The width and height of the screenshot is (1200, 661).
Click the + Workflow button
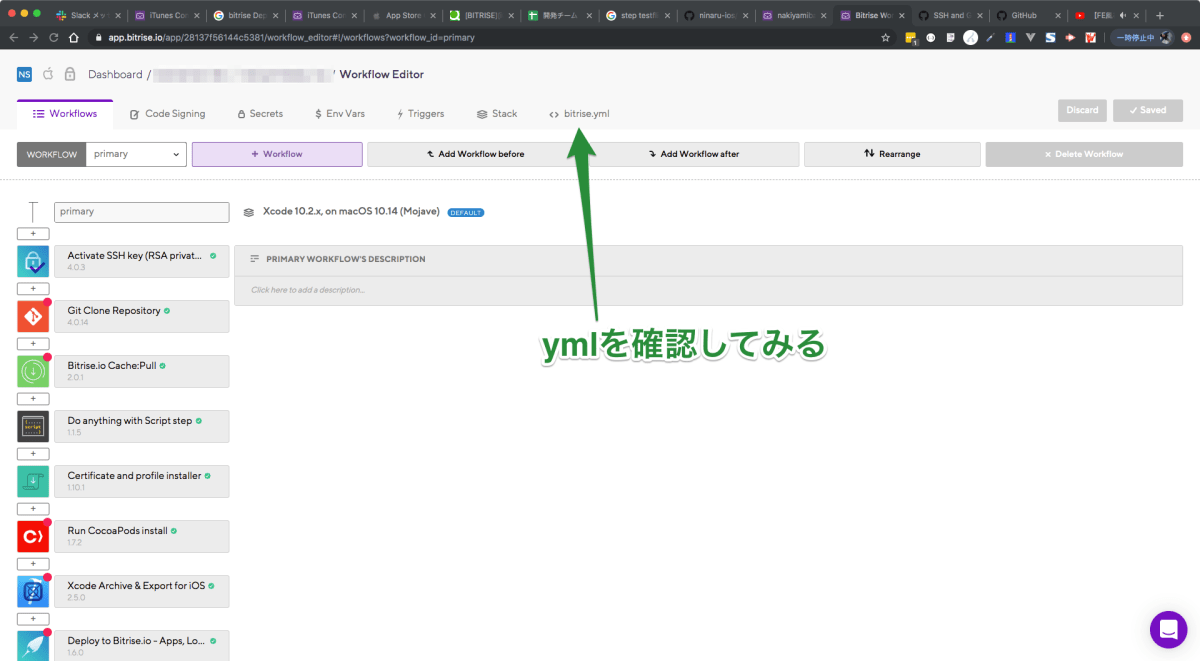[x=277, y=154]
